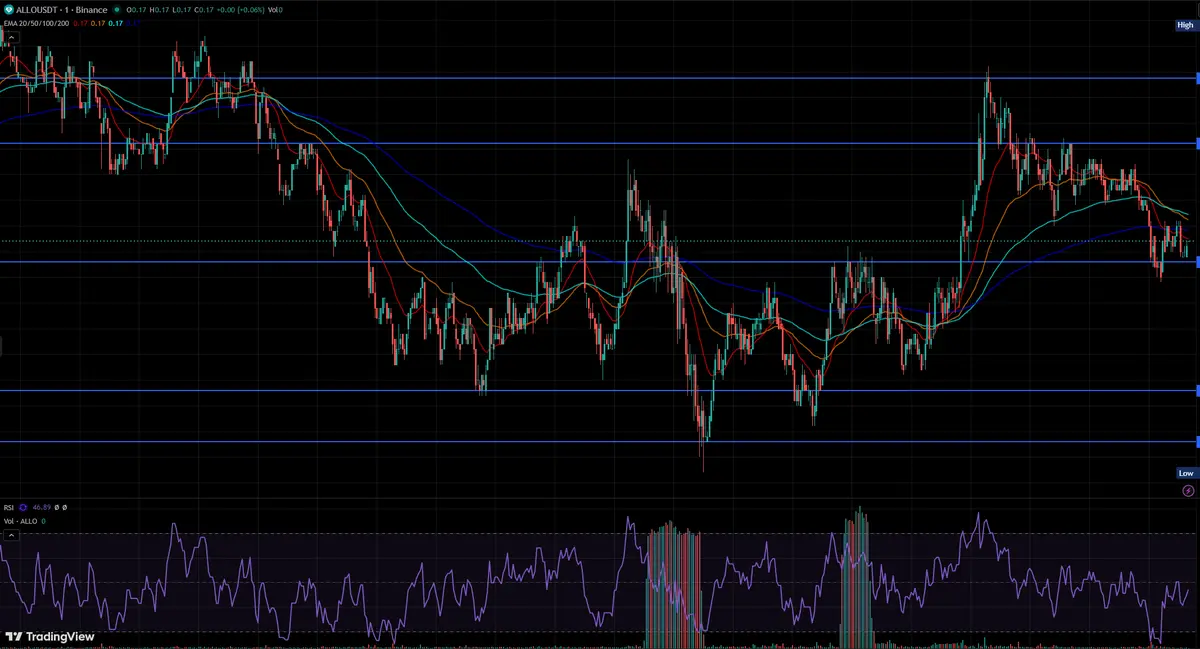Open the ALLOUSDT · 1 · Binance symbol title
The image size is (1200, 649).
click(x=61, y=10)
